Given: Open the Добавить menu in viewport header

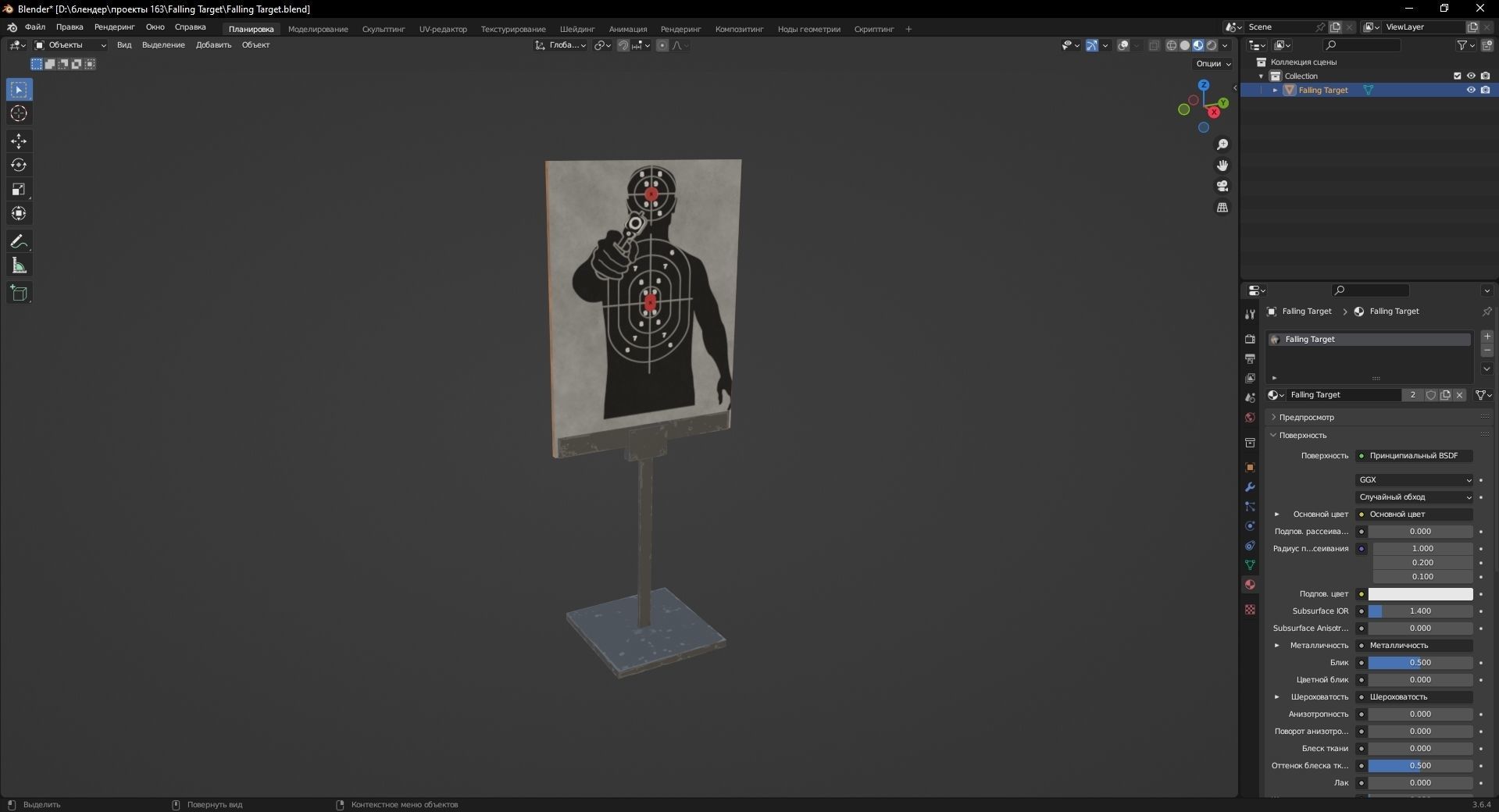Looking at the screenshot, I should pos(213,45).
